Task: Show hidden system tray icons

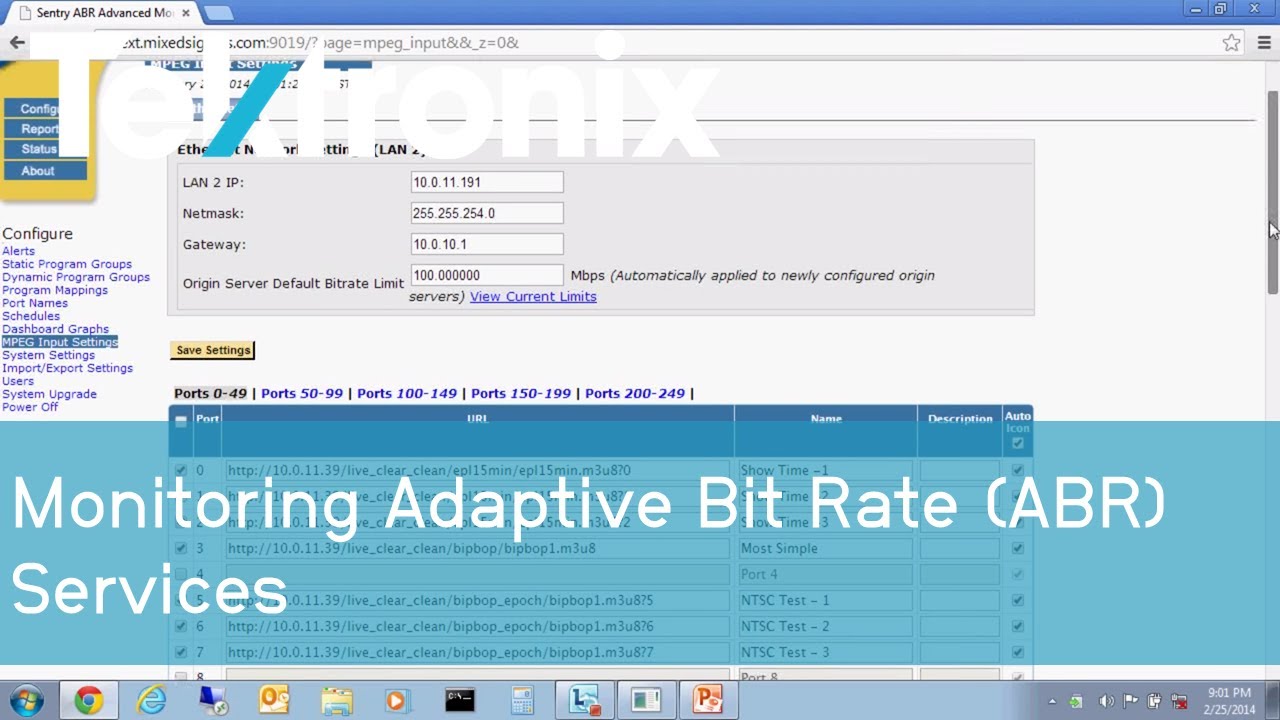Action: tap(1052, 702)
